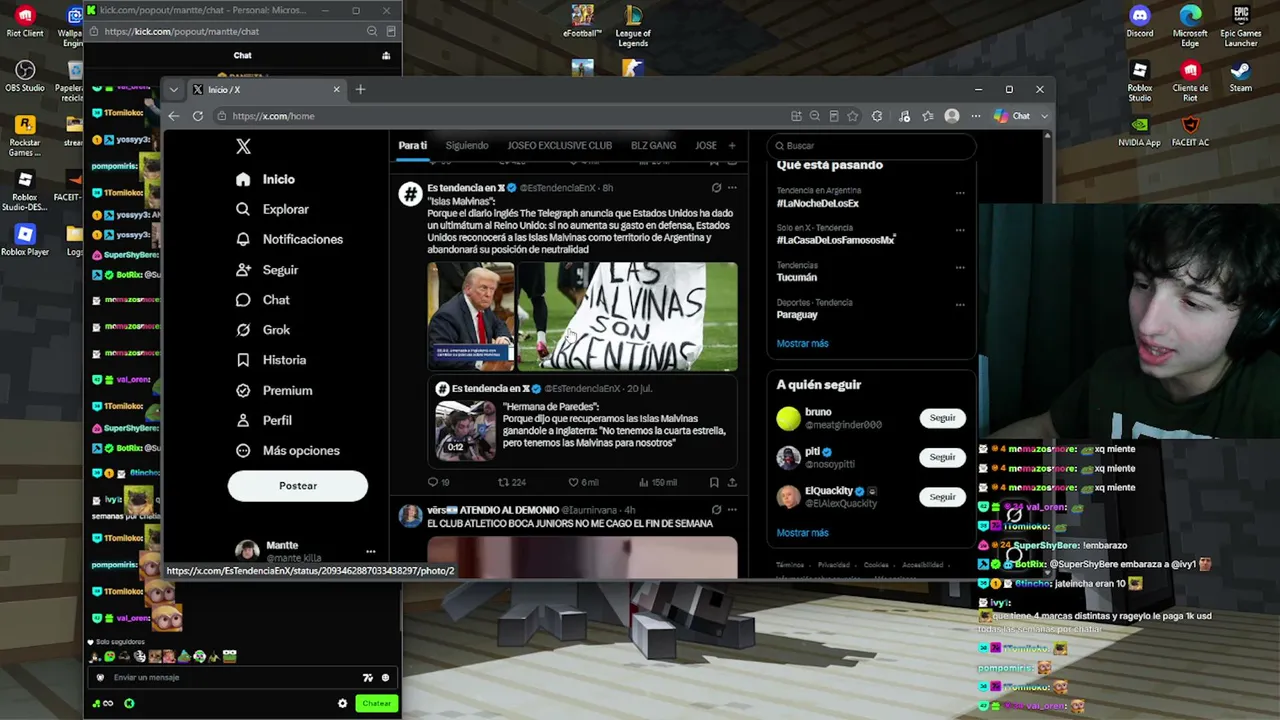The image size is (1280, 720).
Task: View analytics of the Islas Malvinas post
Action: tap(657, 482)
